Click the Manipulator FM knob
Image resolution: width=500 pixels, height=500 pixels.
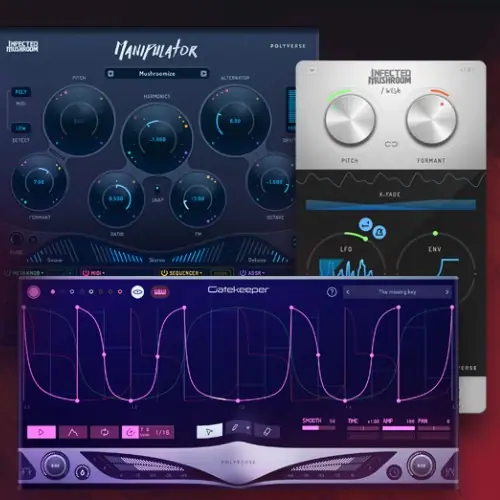[198, 199]
